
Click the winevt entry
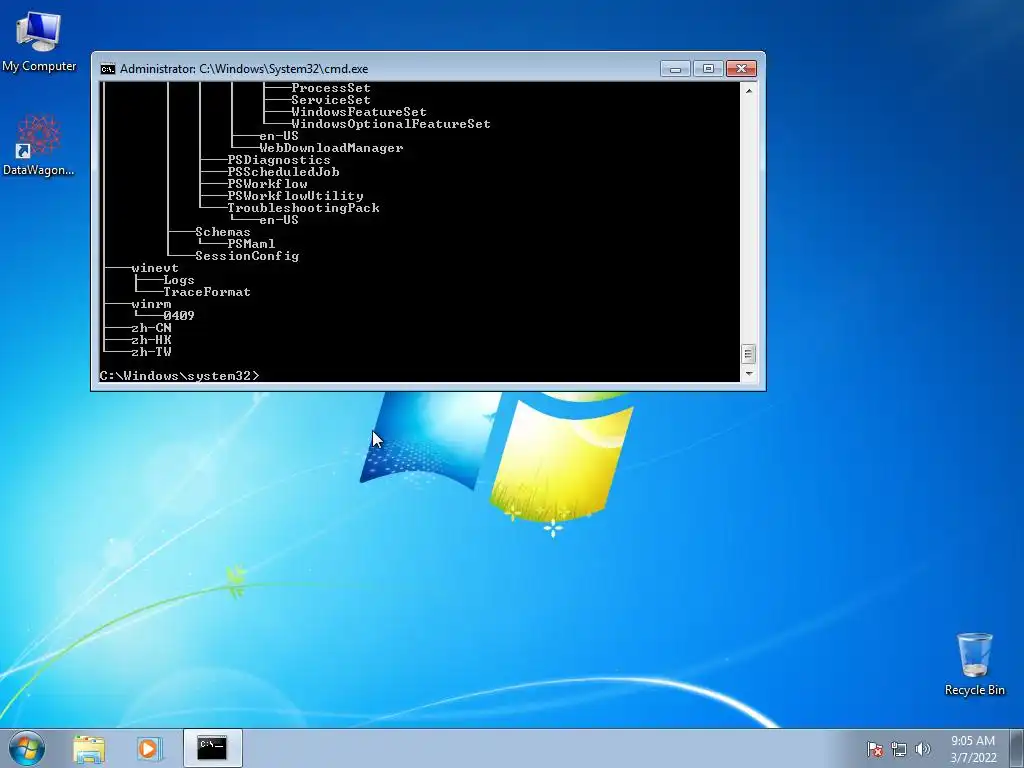155,268
